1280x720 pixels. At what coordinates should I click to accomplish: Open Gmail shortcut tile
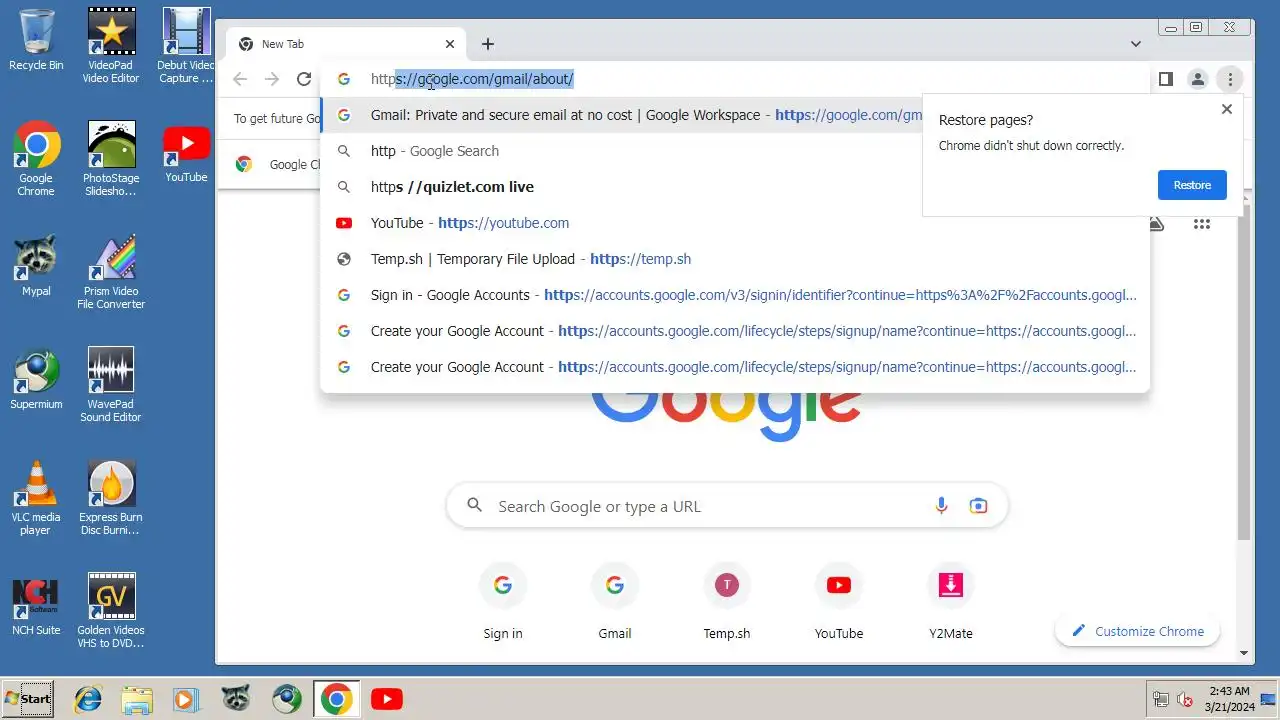[615, 601]
